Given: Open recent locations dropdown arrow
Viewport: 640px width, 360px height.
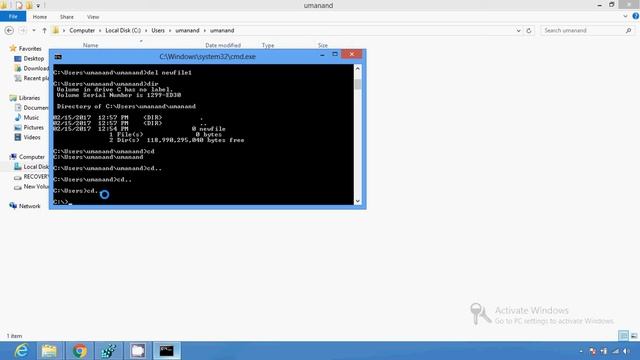Looking at the screenshot, I should coord(34,31).
